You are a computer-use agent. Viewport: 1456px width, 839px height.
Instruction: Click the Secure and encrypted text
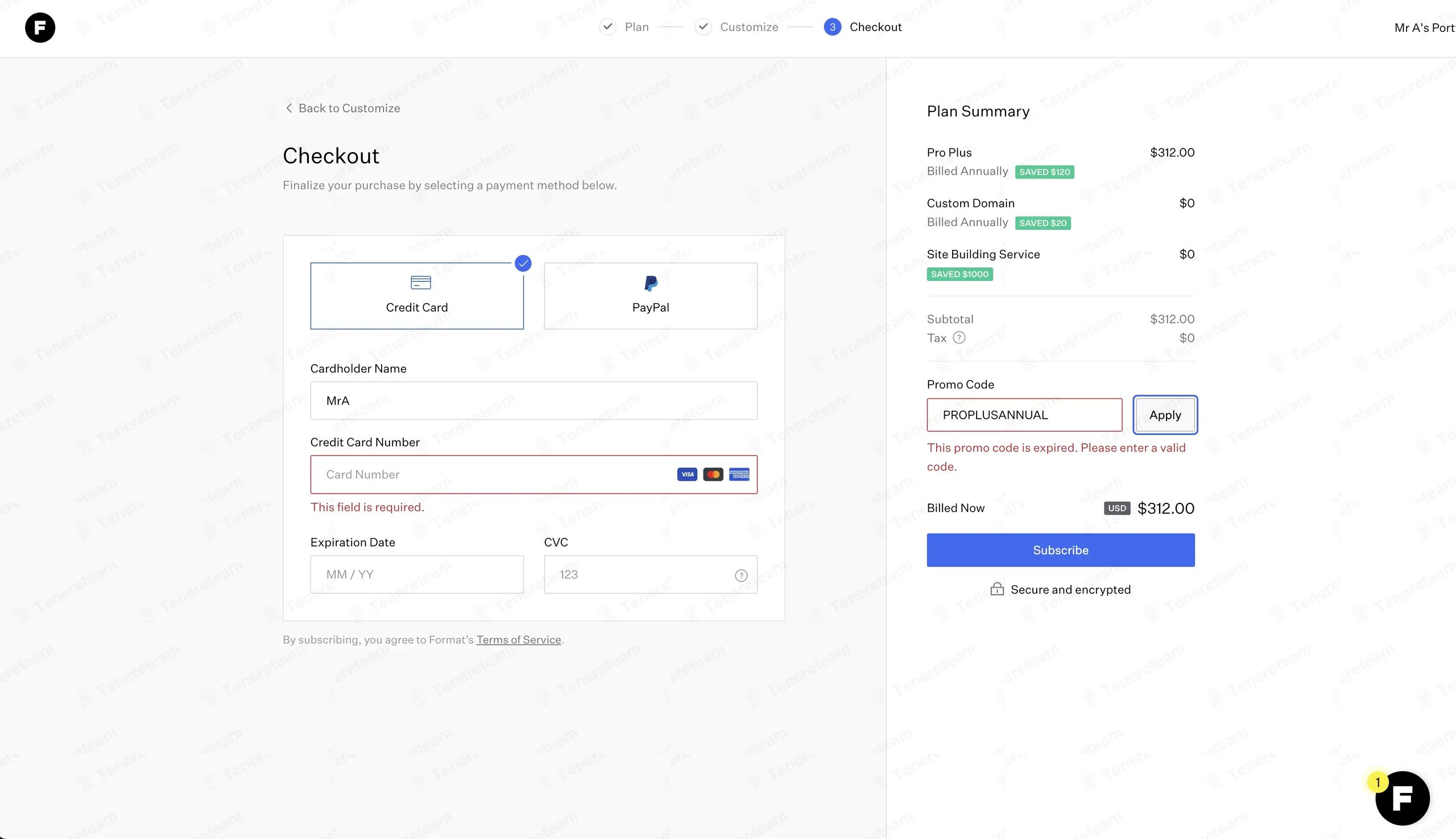click(1070, 589)
